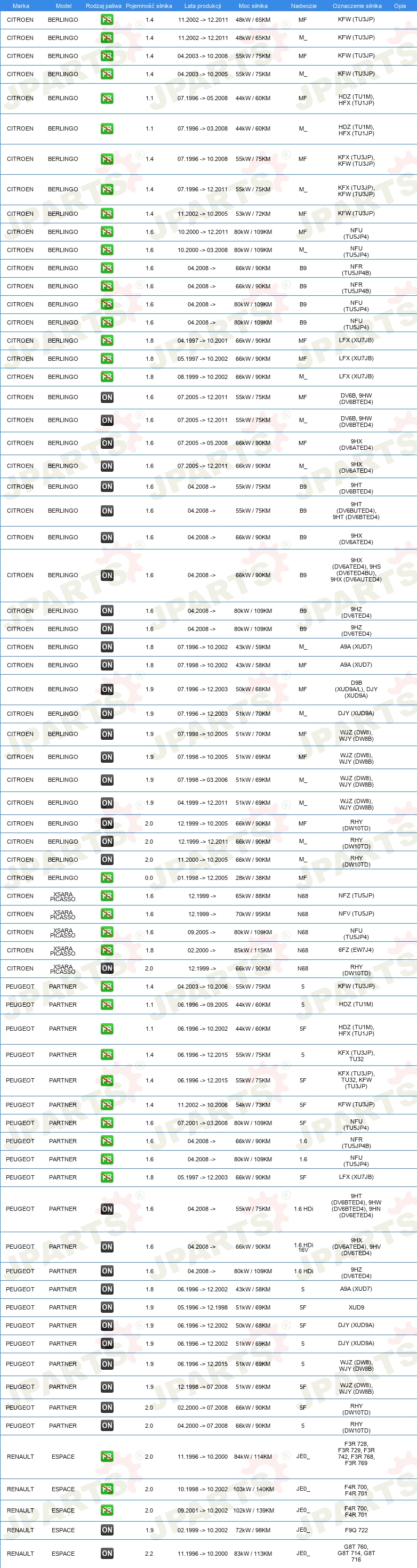Click petrol icon in Xsara Picasso 85kW / 115KM row
This screenshot has height=1568, width=417.
click(x=107, y=950)
